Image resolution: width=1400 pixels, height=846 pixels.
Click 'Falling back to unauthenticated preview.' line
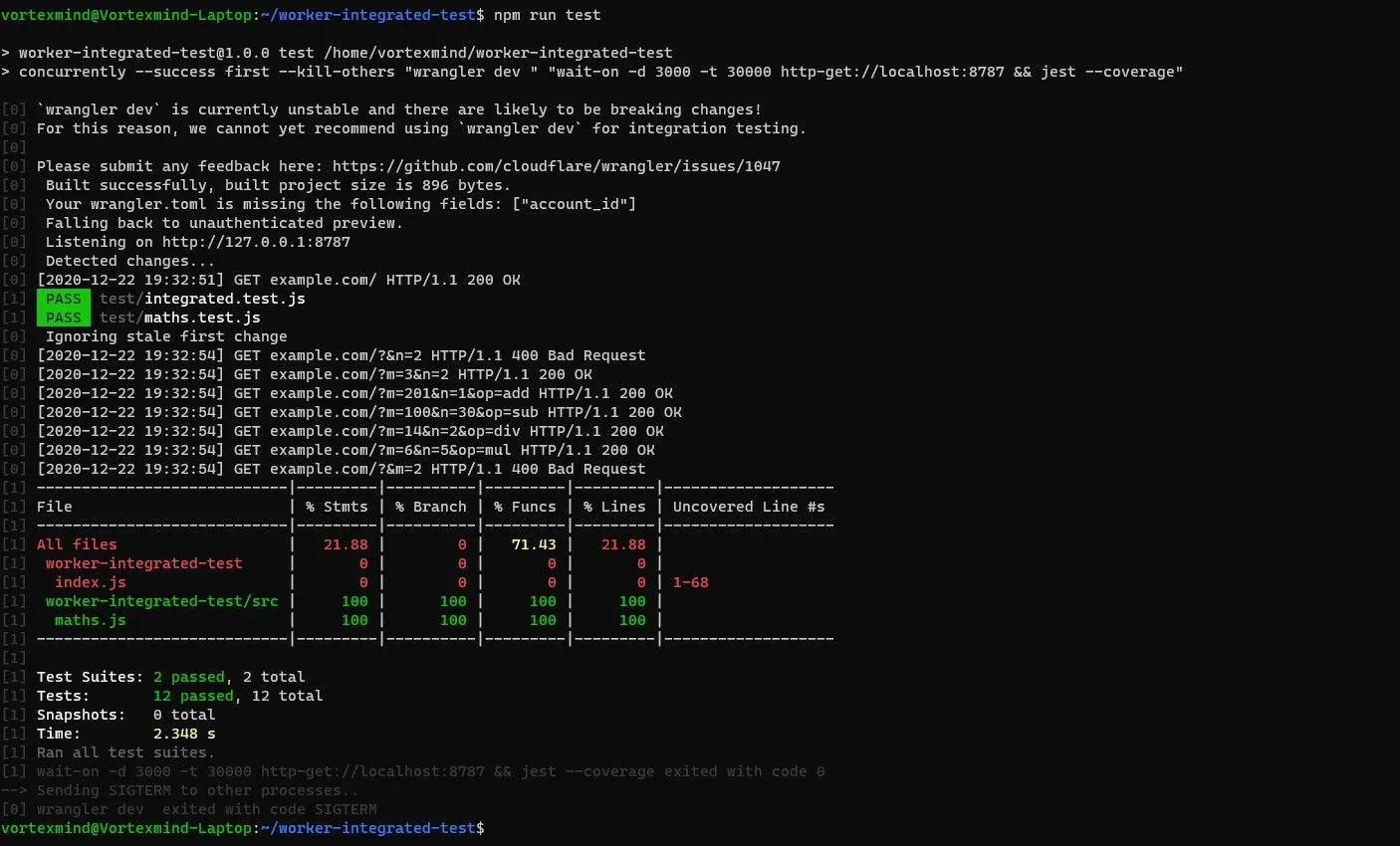[x=224, y=223]
